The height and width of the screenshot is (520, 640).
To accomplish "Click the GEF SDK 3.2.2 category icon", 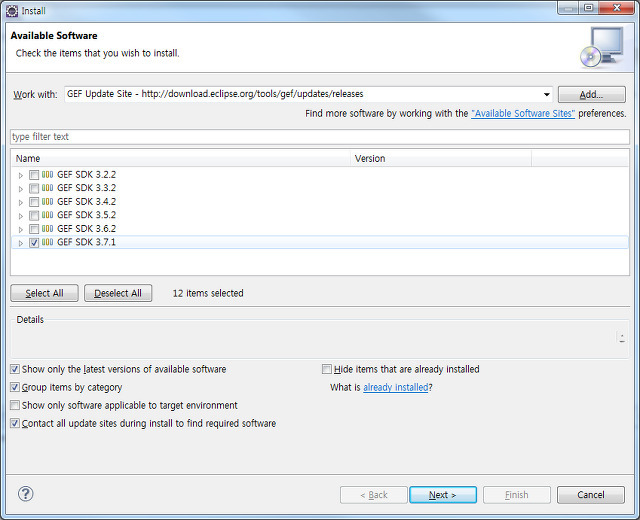I will (x=47, y=175).
